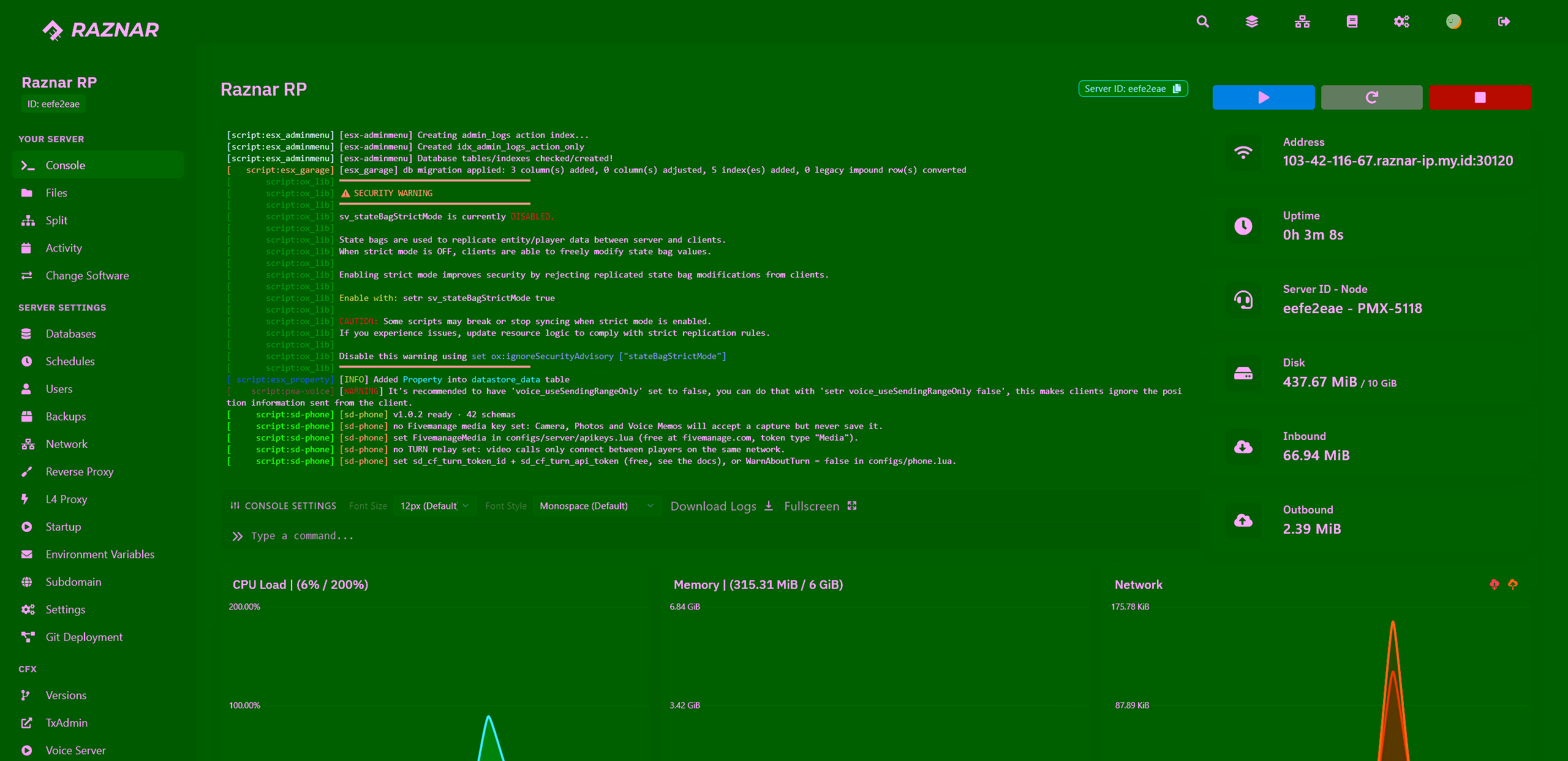Click the headset icon beside Server ID - Node

[x=1243, y=300]
